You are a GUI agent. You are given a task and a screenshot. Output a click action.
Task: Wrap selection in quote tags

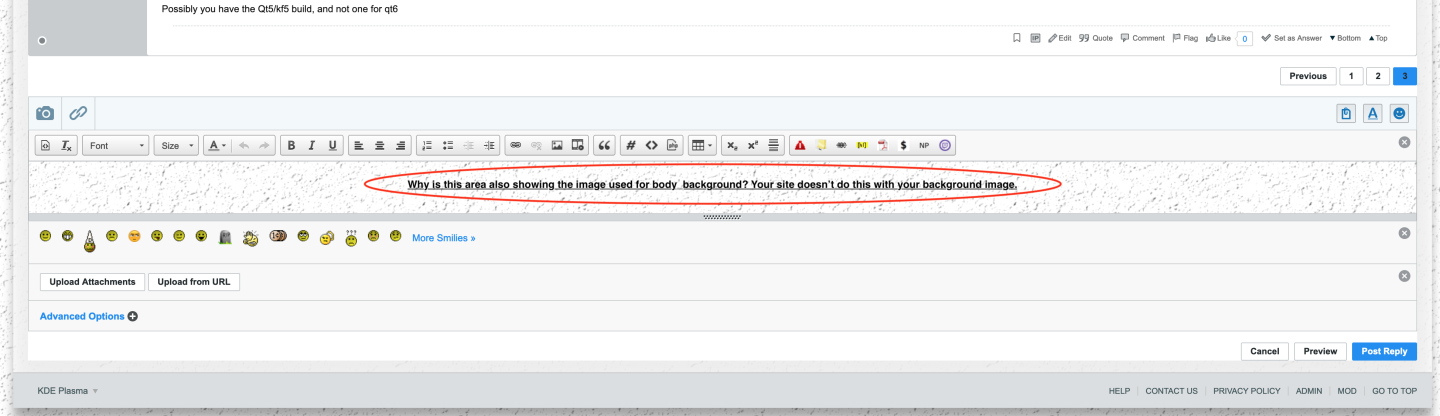point(604,145)
